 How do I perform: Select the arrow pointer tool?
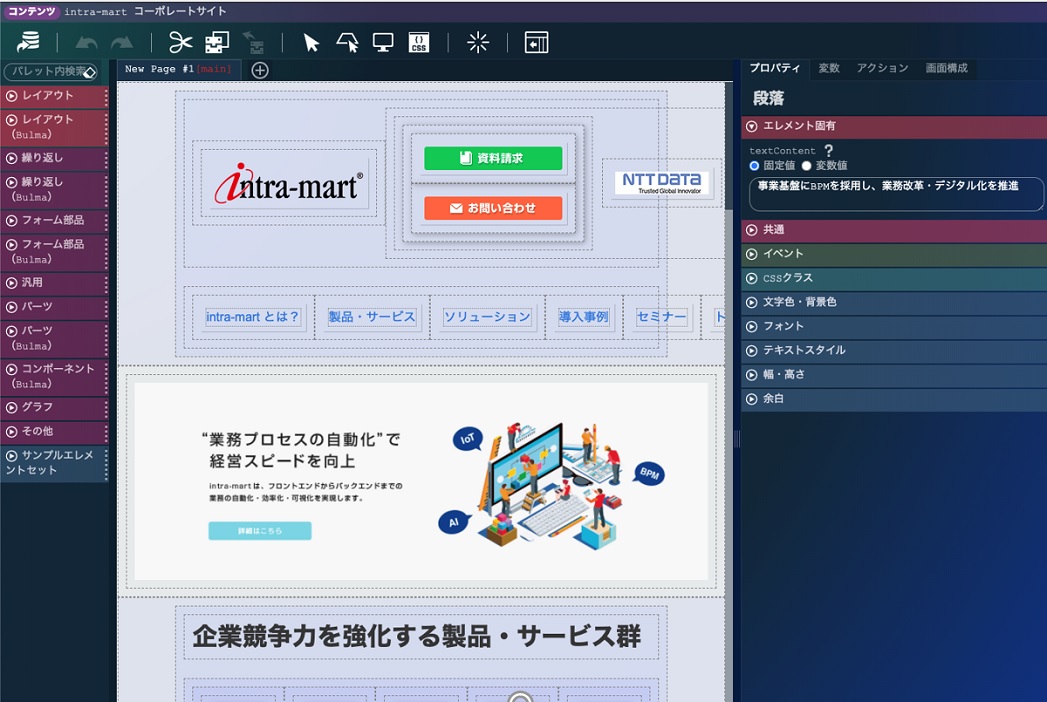point(311,42)
